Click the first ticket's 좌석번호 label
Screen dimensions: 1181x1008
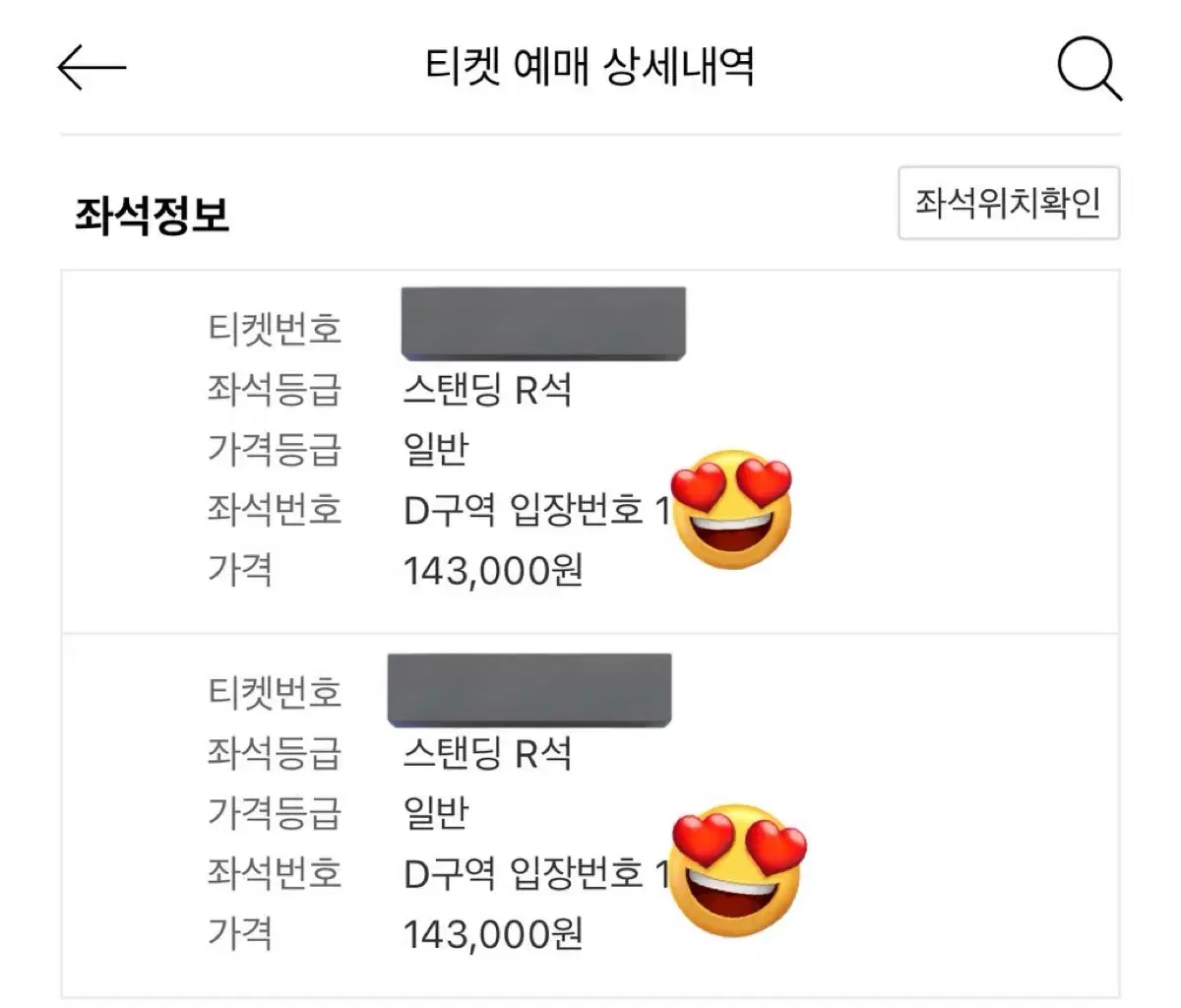click(274, 510)
